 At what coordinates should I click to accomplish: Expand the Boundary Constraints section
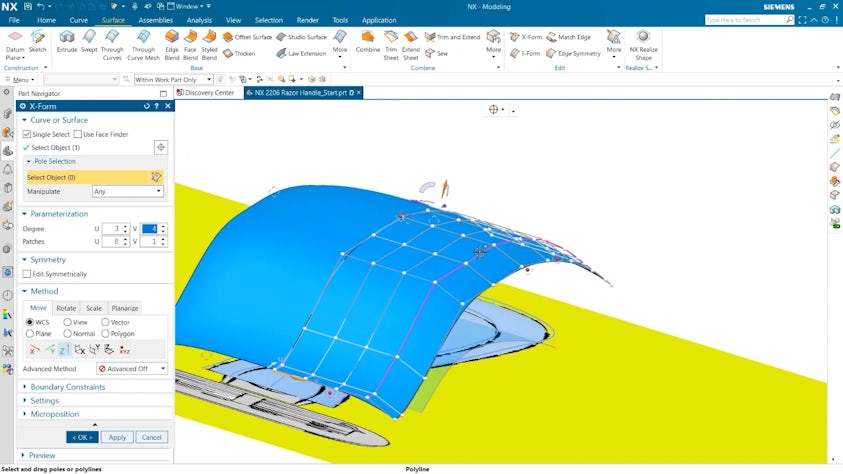tap(67, 387)
